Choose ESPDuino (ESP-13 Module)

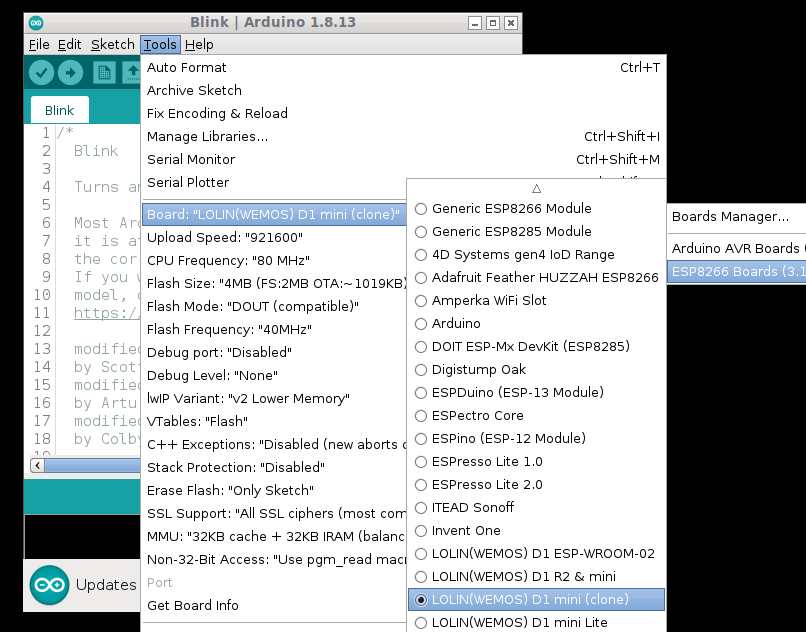point(536,392)
